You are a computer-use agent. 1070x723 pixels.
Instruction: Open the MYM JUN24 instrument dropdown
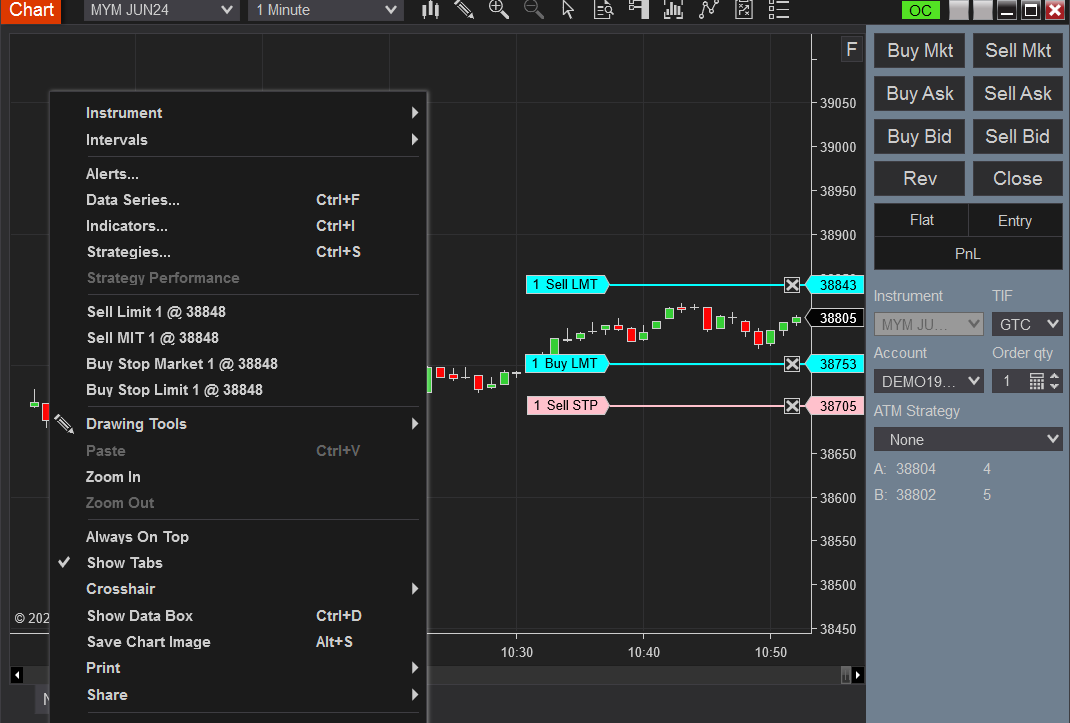162,10
